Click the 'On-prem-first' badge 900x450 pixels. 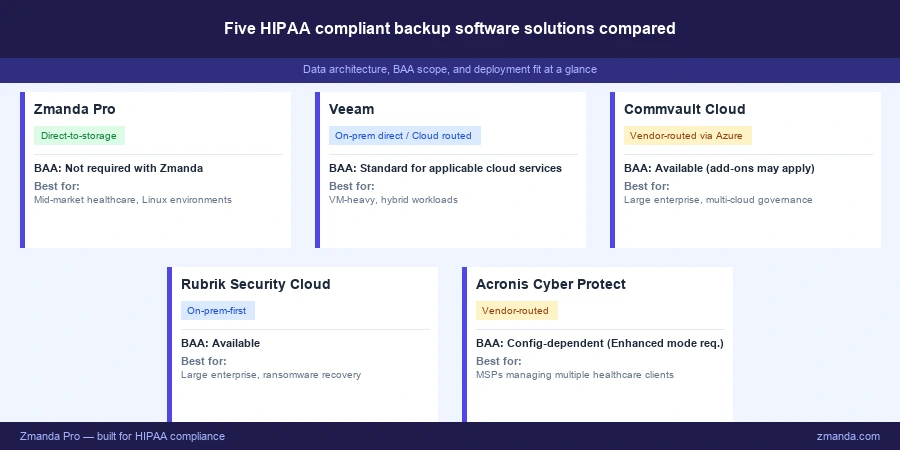tap(218, 311)
